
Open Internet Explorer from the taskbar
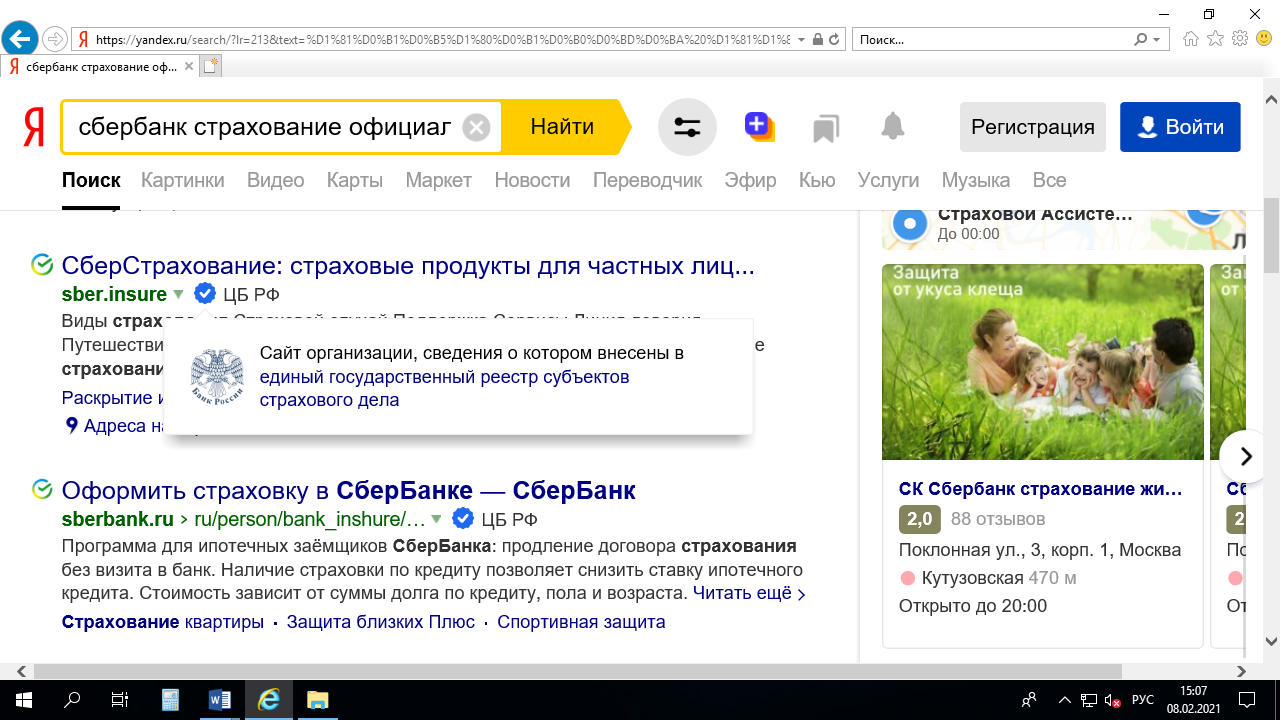pos(268,699)
